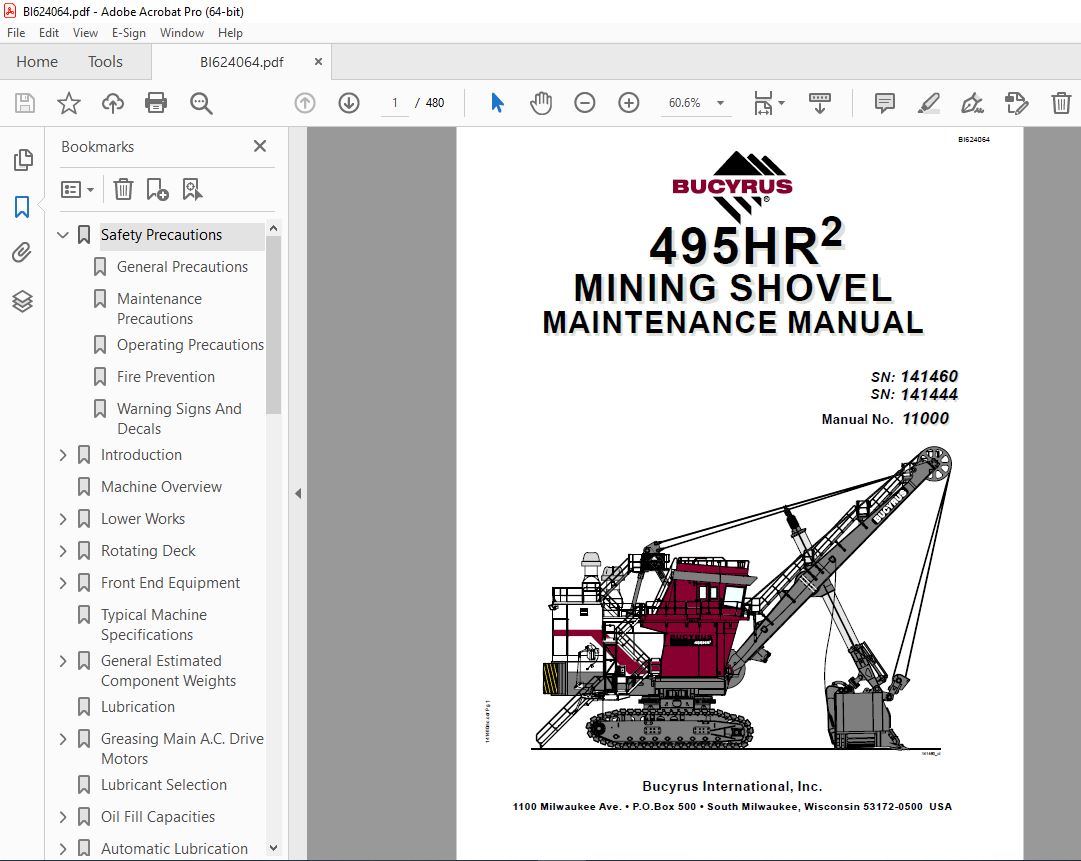
Task: Expand the Automatic Lubrication bookmark
Action: pyautogui.click(x=63, y=849)
